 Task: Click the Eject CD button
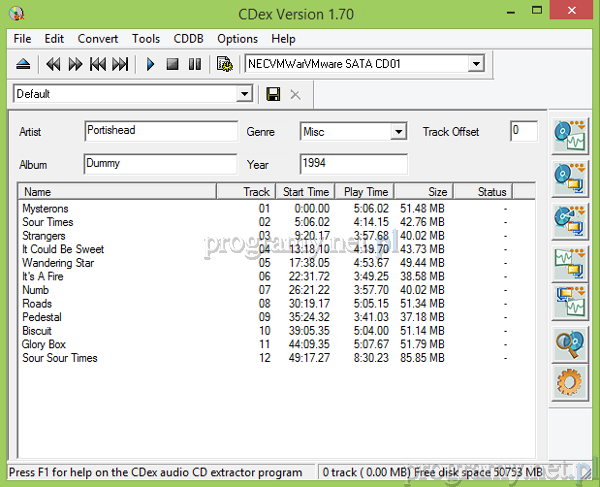coord(24,64)
